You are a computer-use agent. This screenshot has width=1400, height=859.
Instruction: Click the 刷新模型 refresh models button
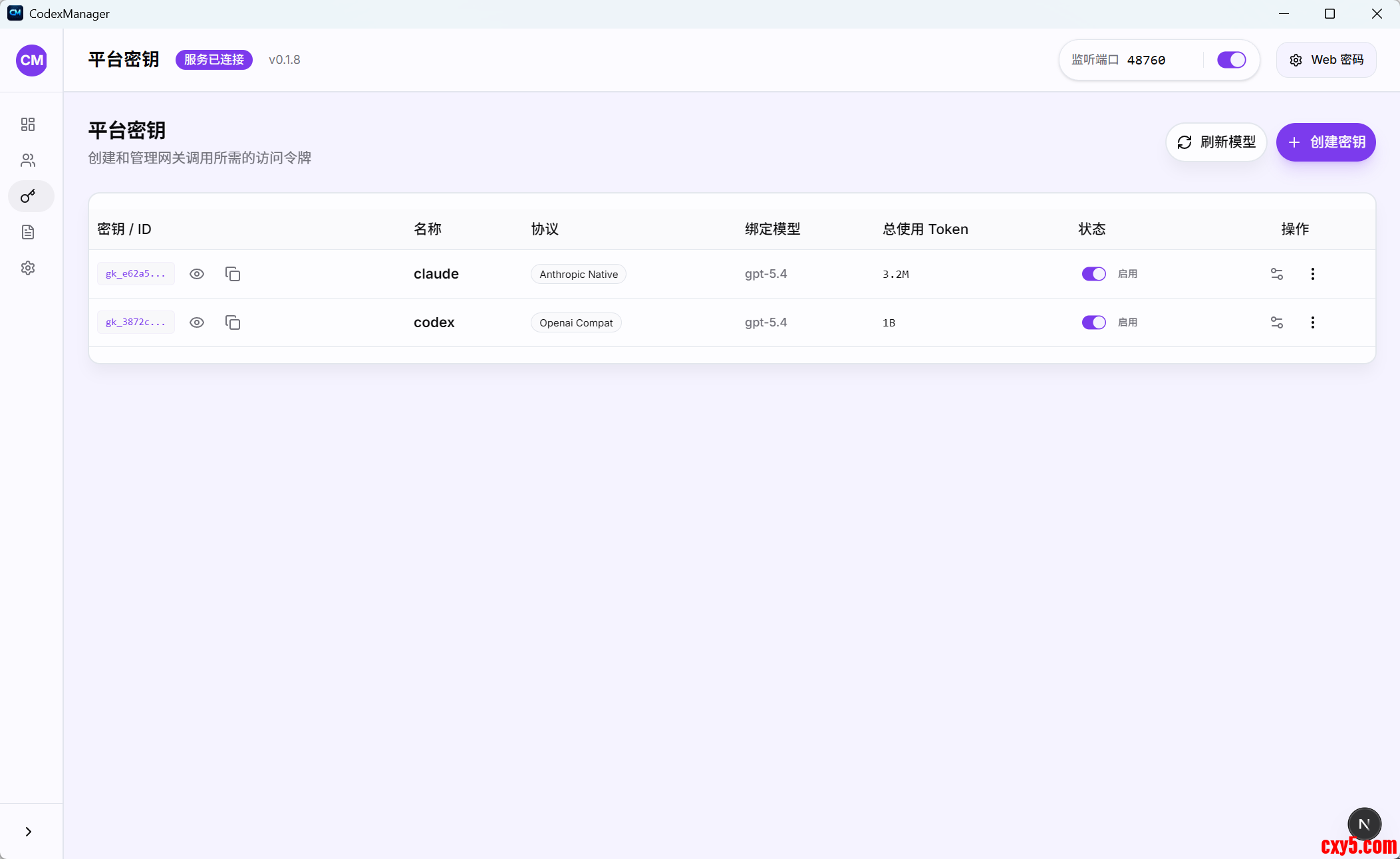(x=1216, y=142)
